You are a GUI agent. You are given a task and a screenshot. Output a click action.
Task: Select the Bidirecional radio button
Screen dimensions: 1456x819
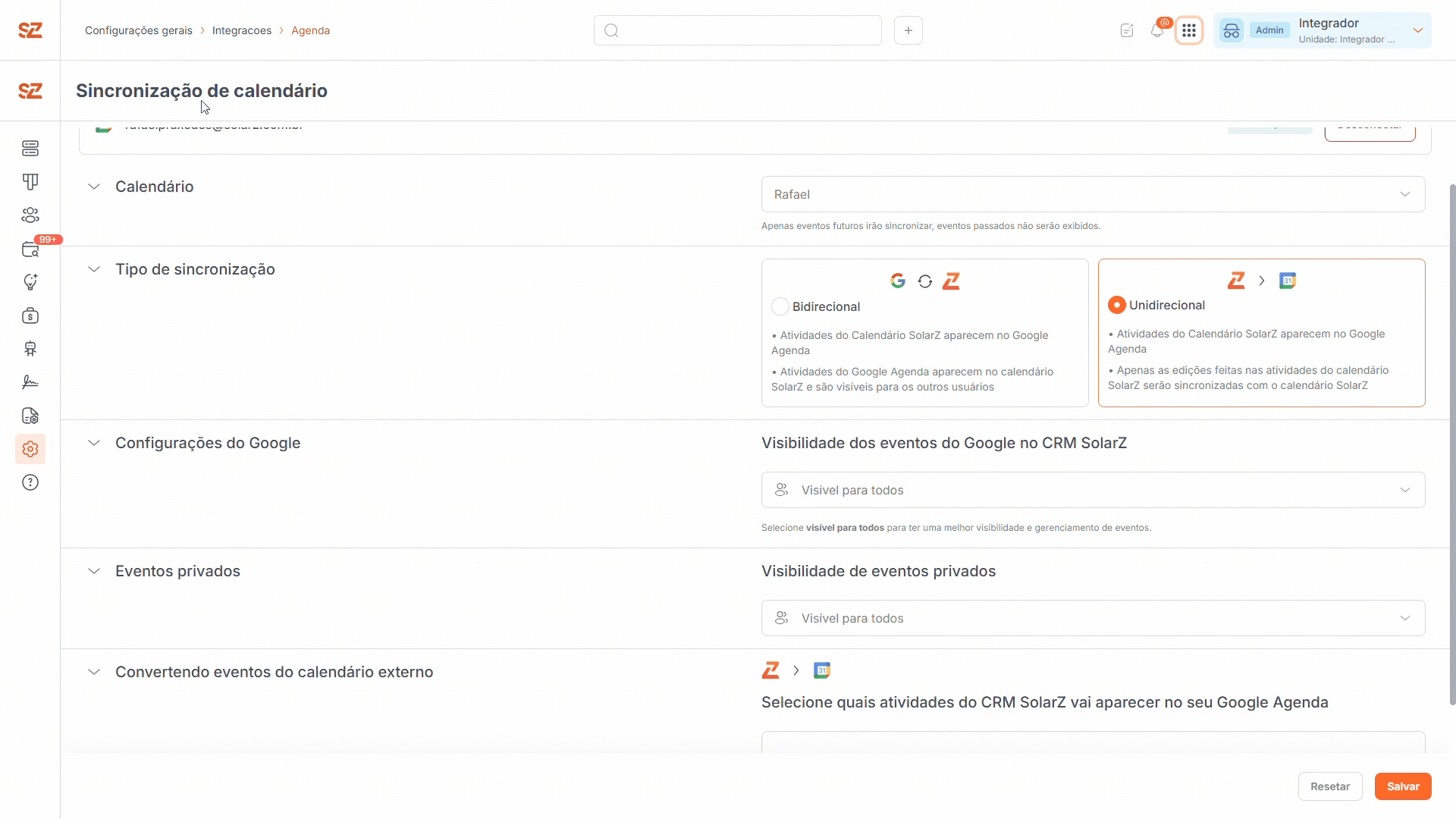pos(780,306)
